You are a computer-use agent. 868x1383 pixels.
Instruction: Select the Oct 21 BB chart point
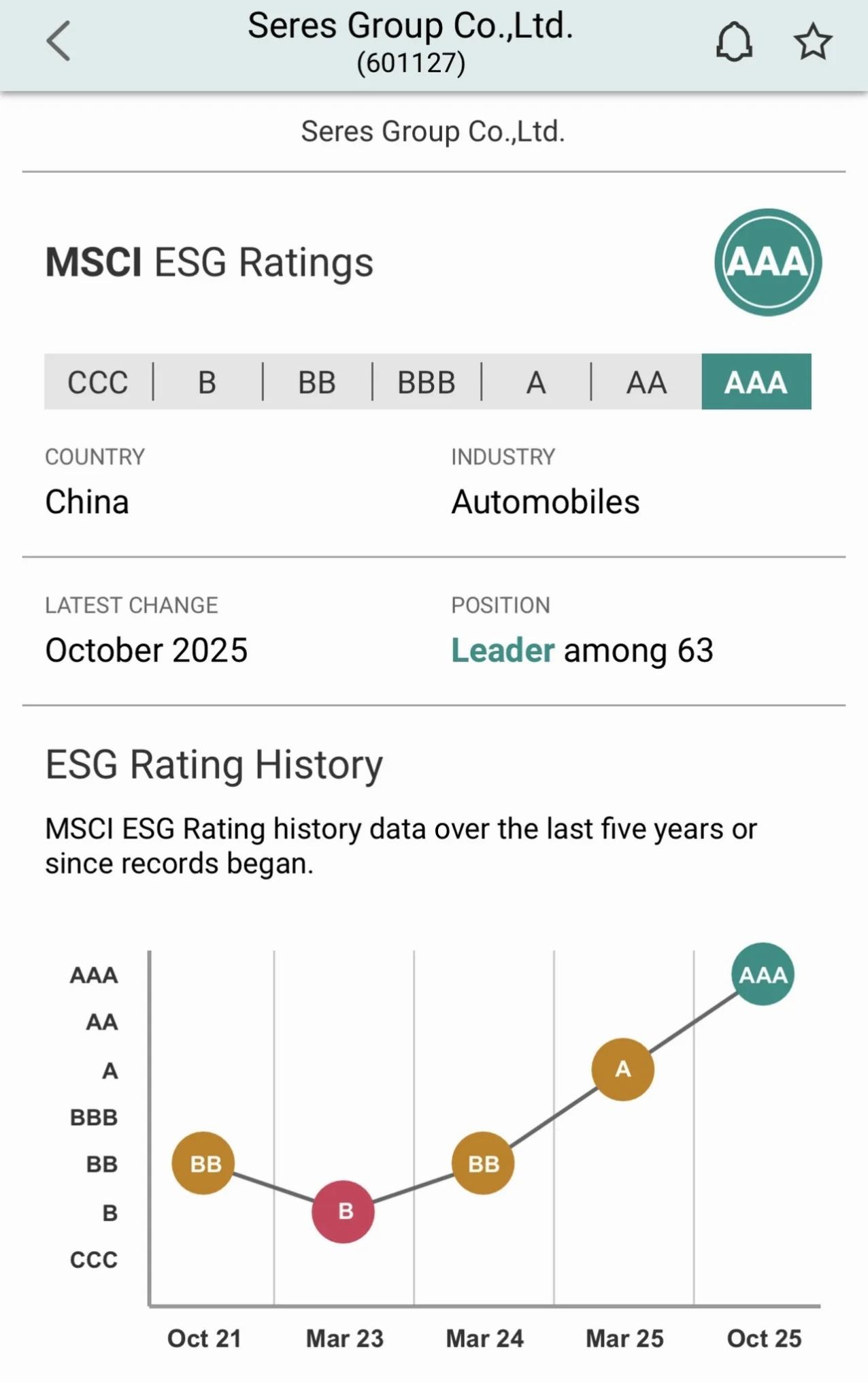click(x=203, y=1163)
